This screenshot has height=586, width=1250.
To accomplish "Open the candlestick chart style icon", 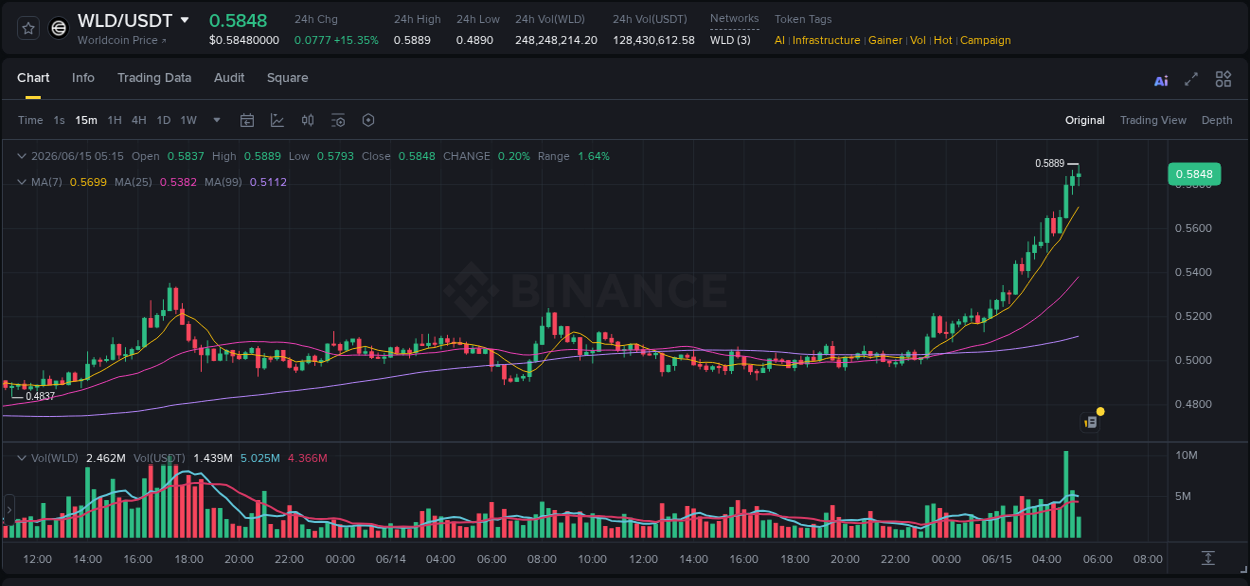I will point(308,120).
